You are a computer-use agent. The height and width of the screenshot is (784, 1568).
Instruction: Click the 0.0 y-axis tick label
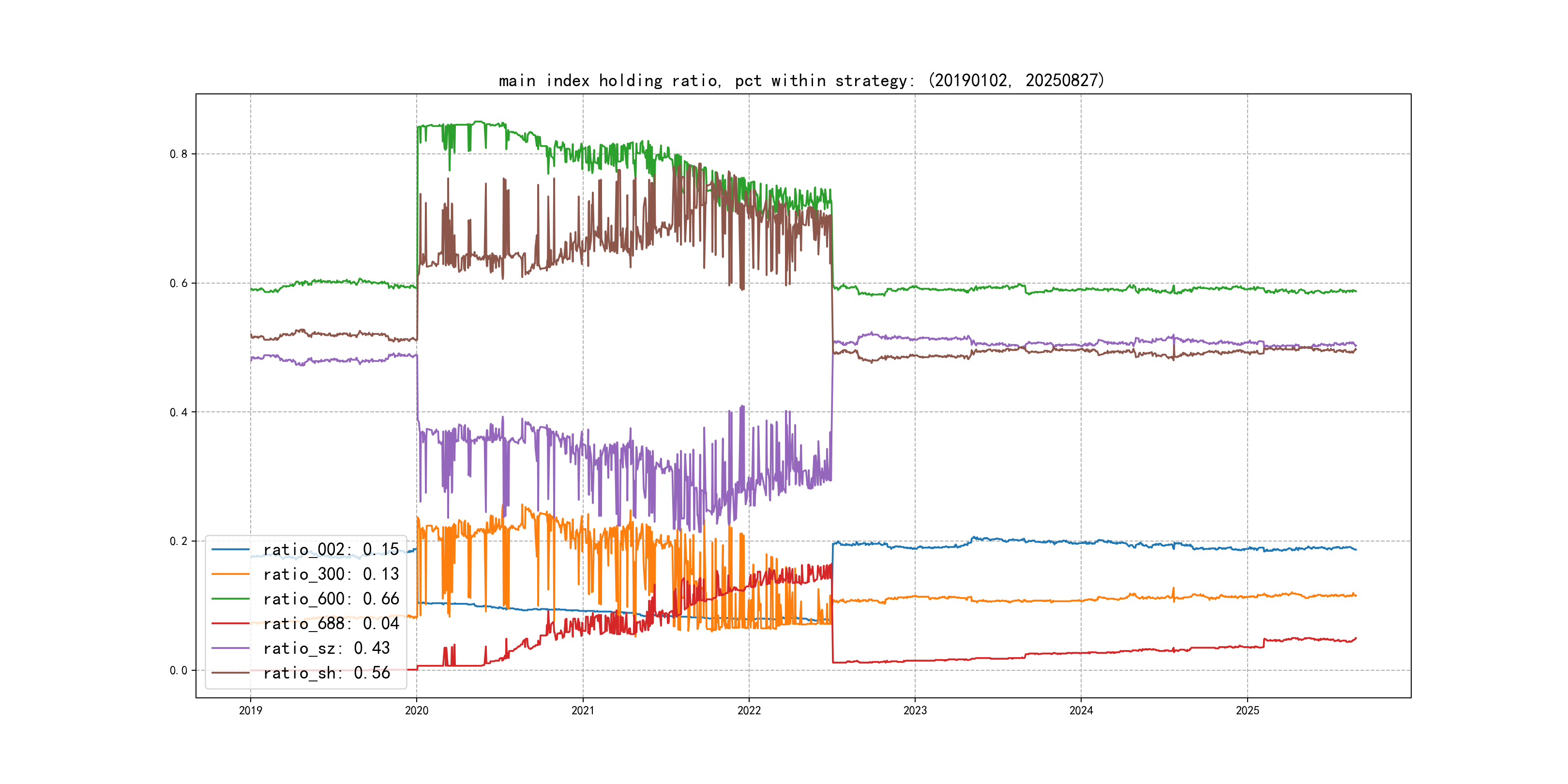click(x=179, y=670)
